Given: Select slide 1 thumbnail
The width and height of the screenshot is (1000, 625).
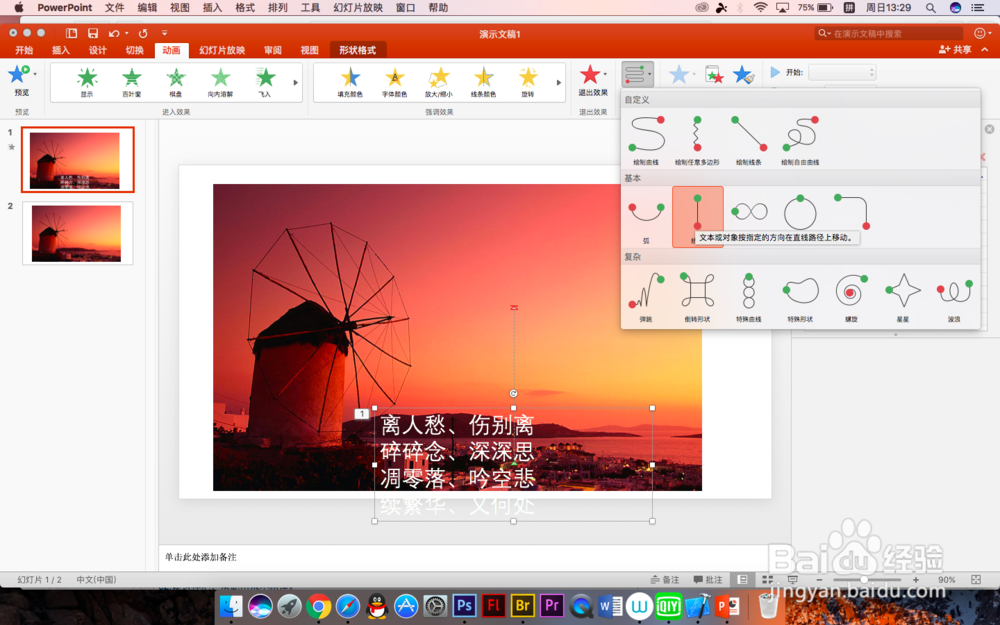Looking at the screenshot, I should pos(78,159).
